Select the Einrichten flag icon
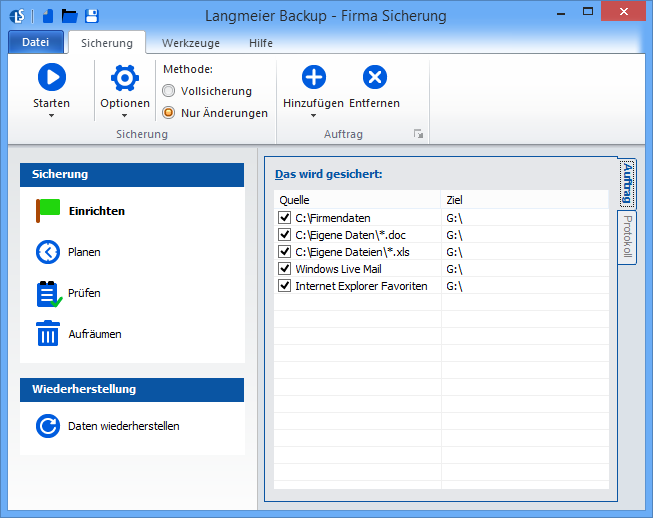653x518 pixels. (x=48, y=211)
